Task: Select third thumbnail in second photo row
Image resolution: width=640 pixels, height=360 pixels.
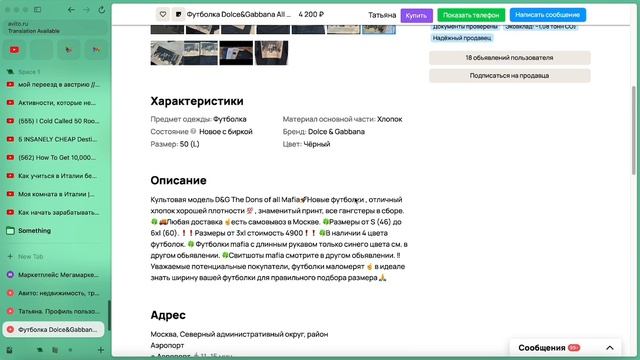Action: click(236, 53)
